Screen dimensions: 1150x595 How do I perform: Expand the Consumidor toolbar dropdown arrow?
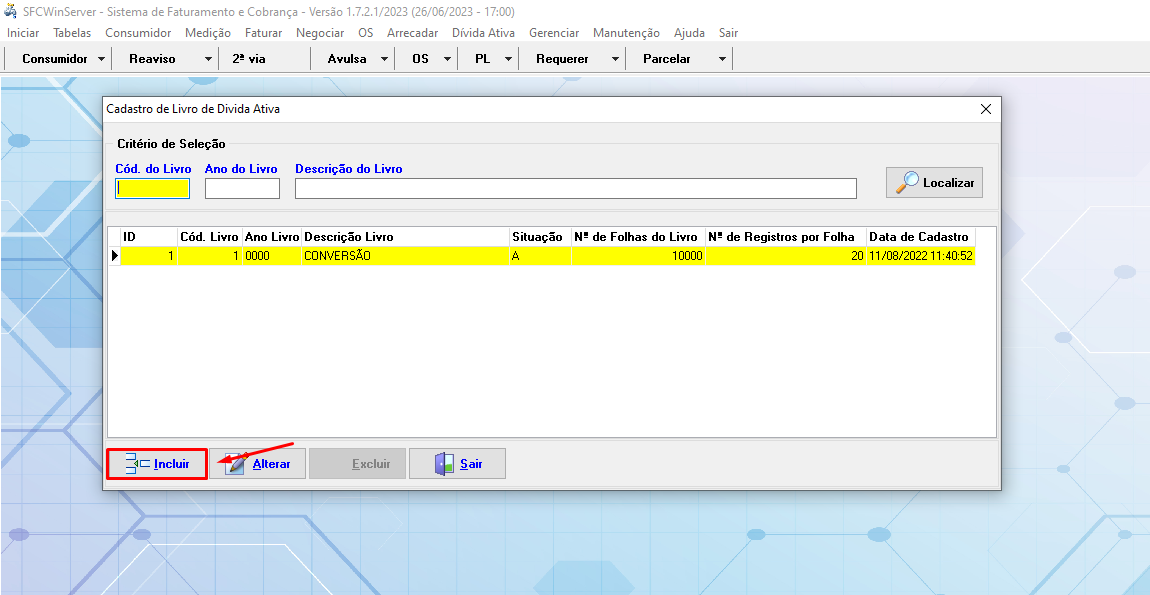pyautogui.click(x=102, y=59)
